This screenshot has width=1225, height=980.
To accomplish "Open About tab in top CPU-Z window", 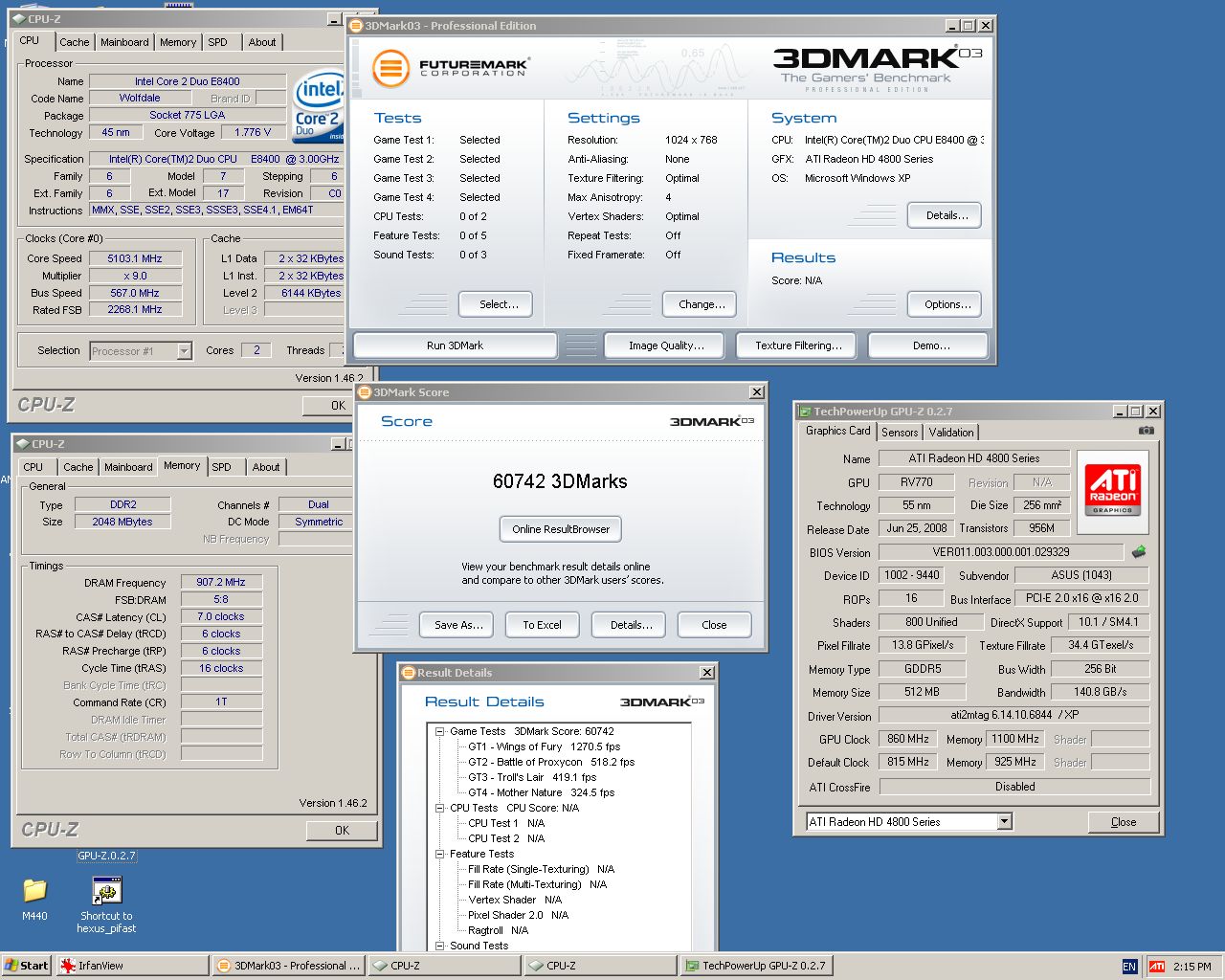I will (x=262, y=42).
